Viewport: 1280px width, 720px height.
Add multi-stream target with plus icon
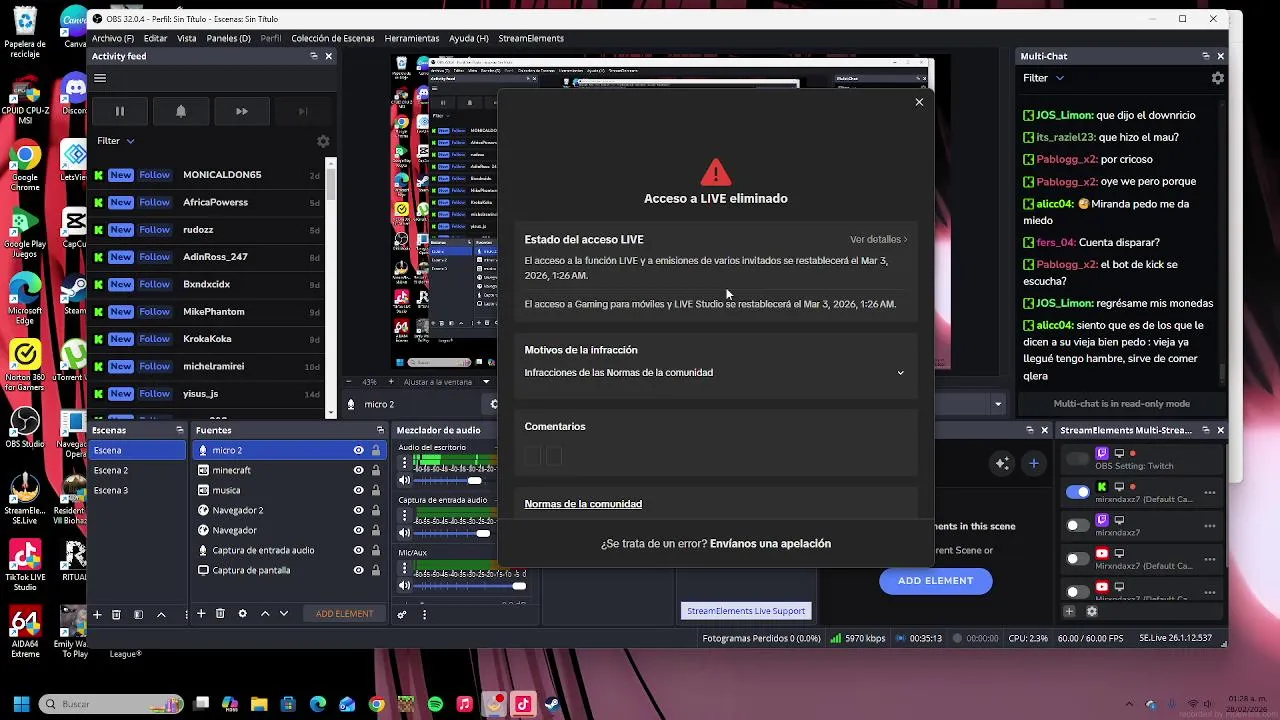[x=1069, y=611]
